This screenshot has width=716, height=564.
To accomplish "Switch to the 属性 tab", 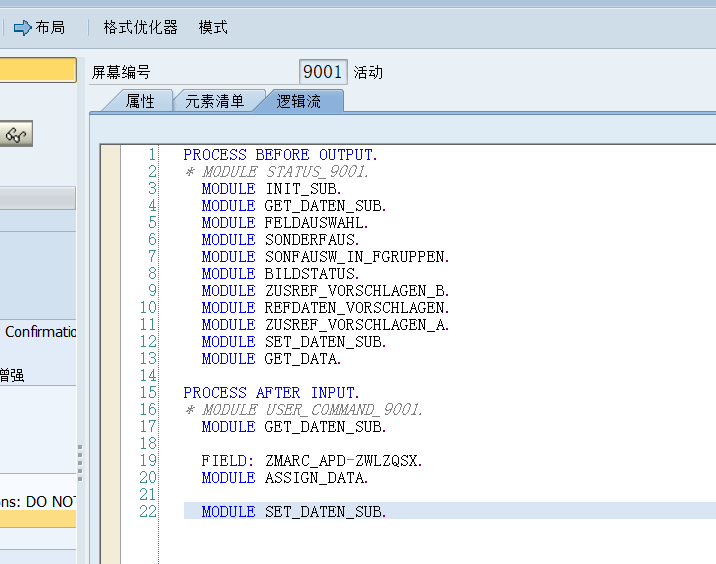I will tap(140, 101).
